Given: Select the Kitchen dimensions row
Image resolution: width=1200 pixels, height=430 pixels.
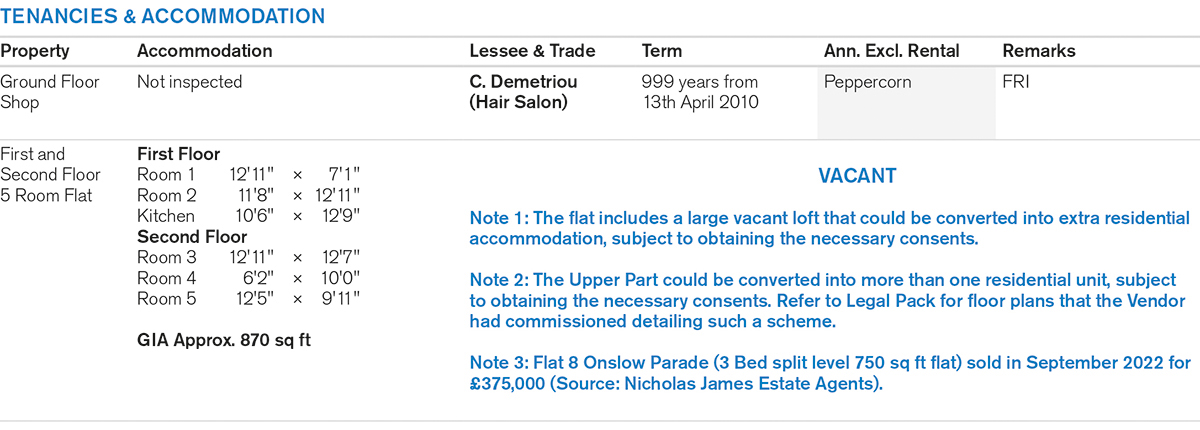Looking at the screenshot, I should (247, 216).
